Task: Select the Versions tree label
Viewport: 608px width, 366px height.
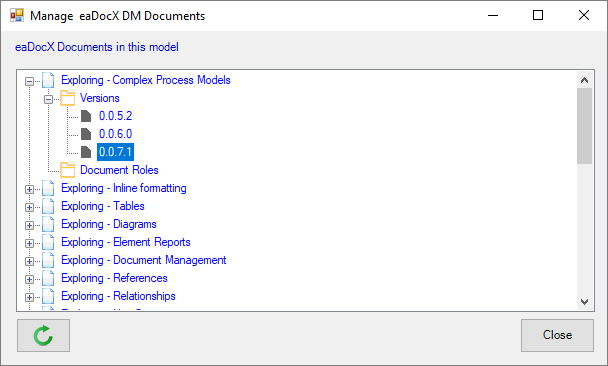Action: click(x=100, y=98)
